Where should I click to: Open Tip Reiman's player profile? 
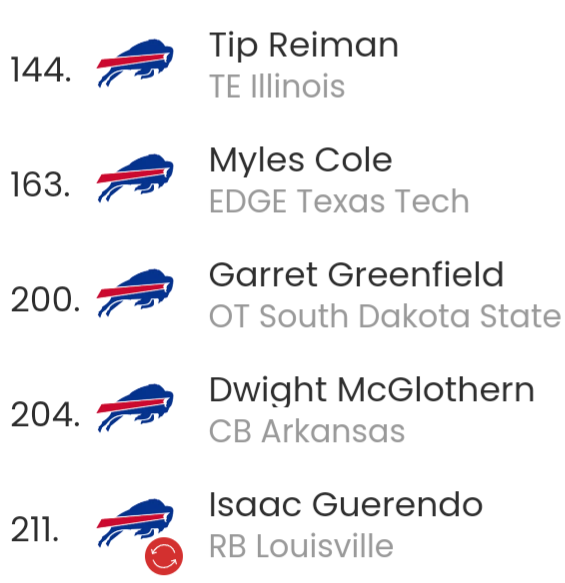304,45
